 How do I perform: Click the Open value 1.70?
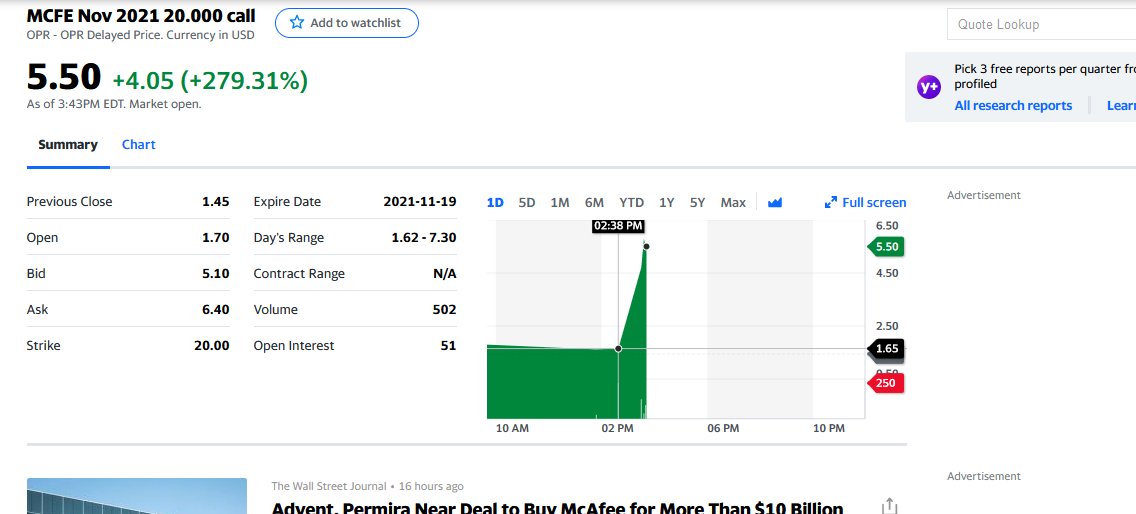click(216, 237)
